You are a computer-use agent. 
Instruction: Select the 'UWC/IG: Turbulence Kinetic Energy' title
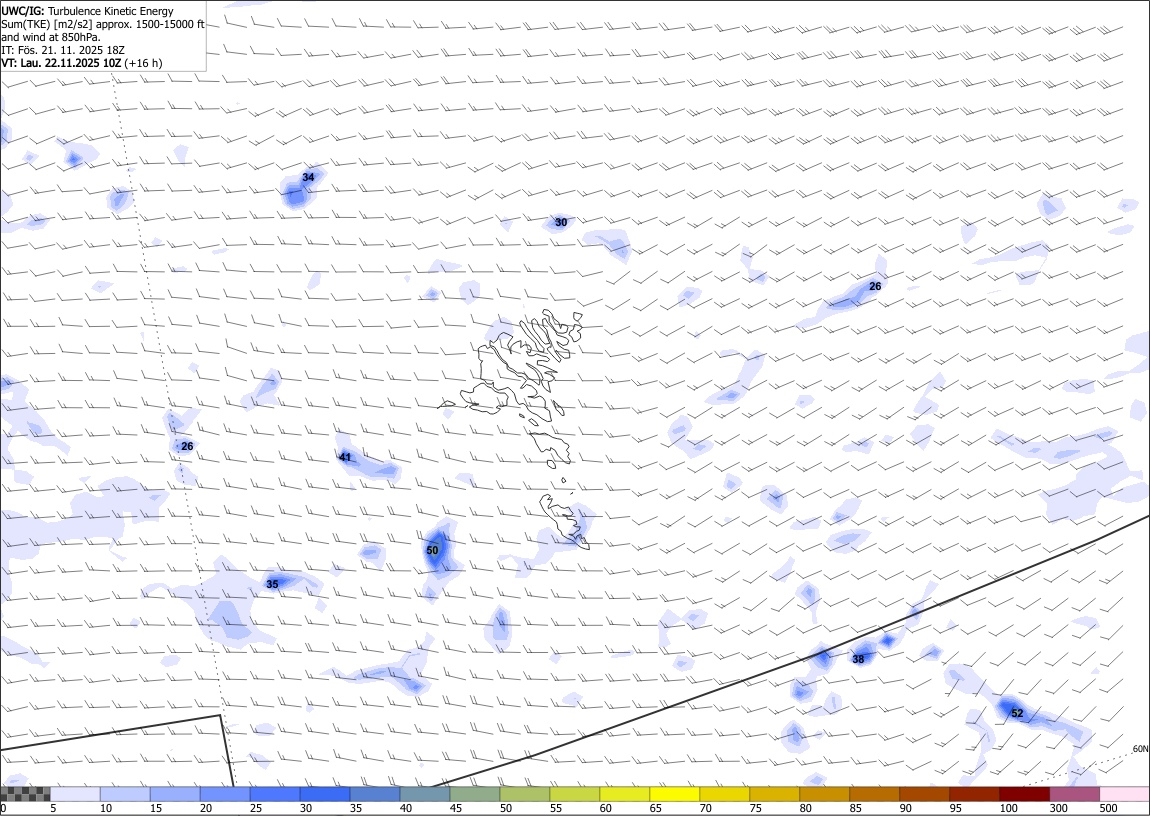88,11
